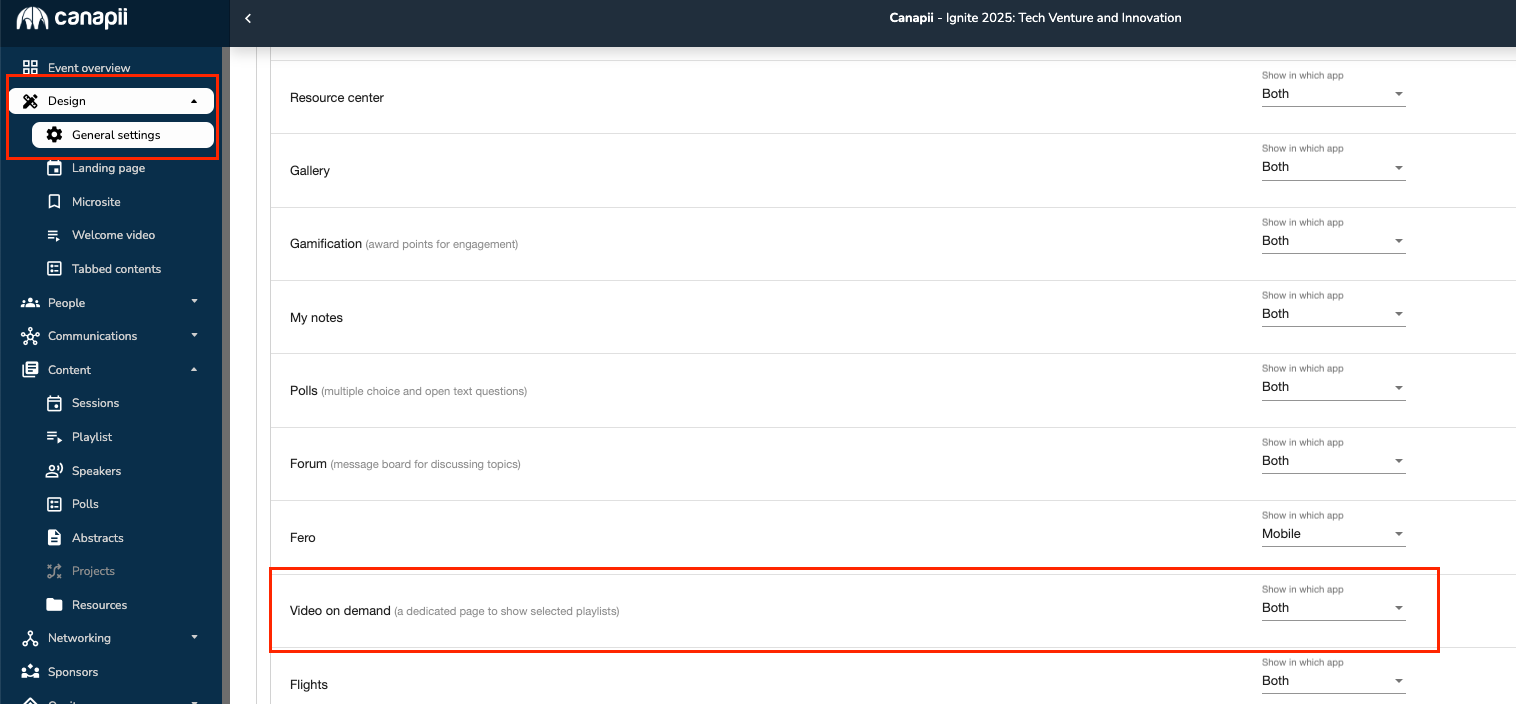Click the Canapii logo
Image resolution: width=1516 pixels, height=704 pixels.
pos(72,18)
